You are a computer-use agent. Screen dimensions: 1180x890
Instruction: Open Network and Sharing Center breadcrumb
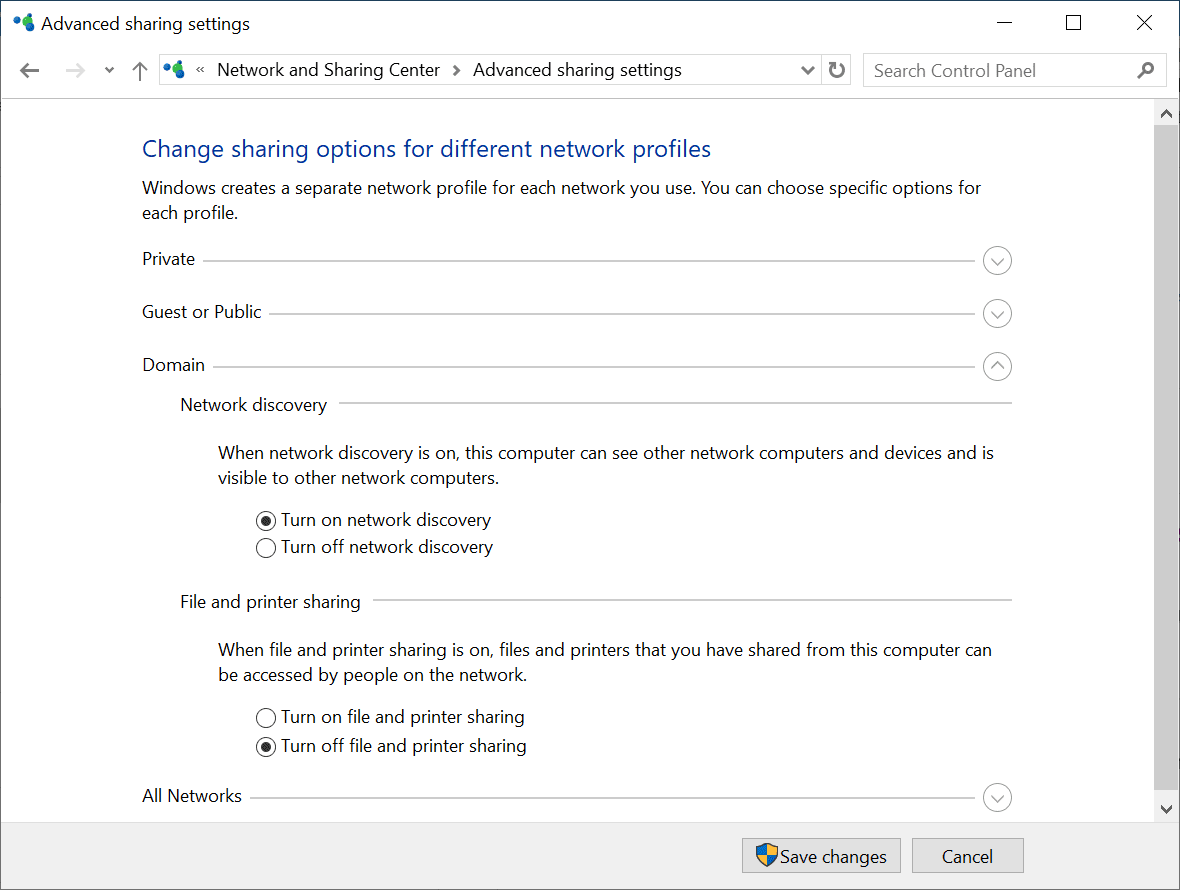point(328,70)
